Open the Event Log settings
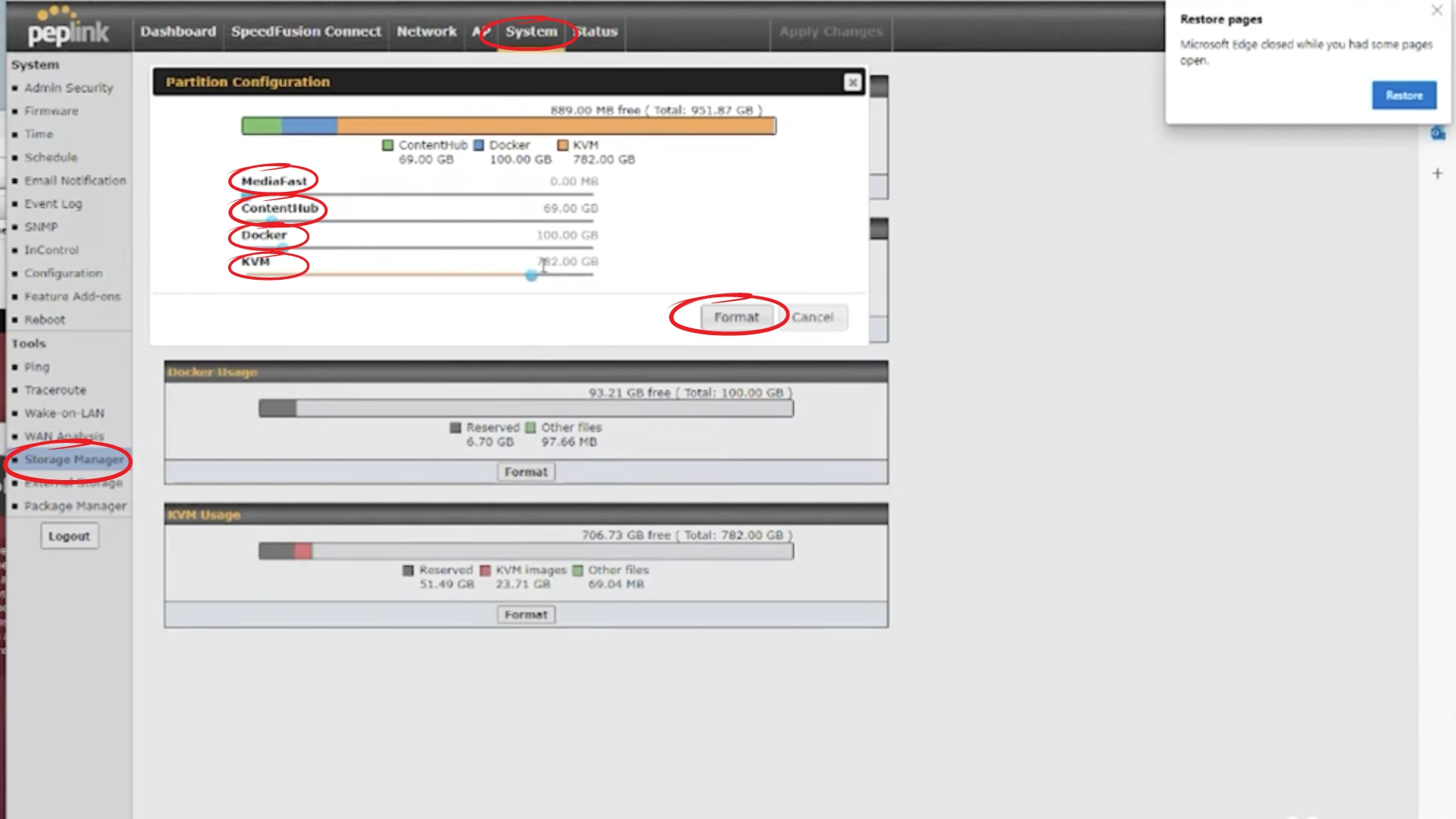Screen dimensions: 1456x819 pos(53,203)
